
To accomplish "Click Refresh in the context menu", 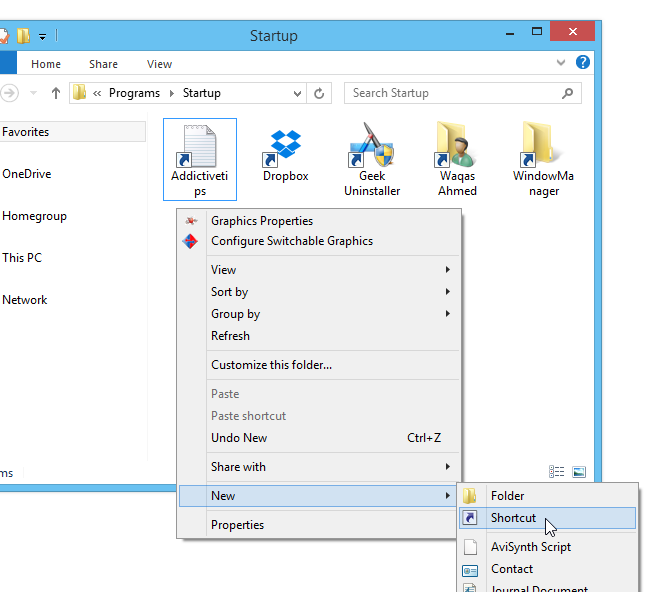I will (x=231, y=336).
